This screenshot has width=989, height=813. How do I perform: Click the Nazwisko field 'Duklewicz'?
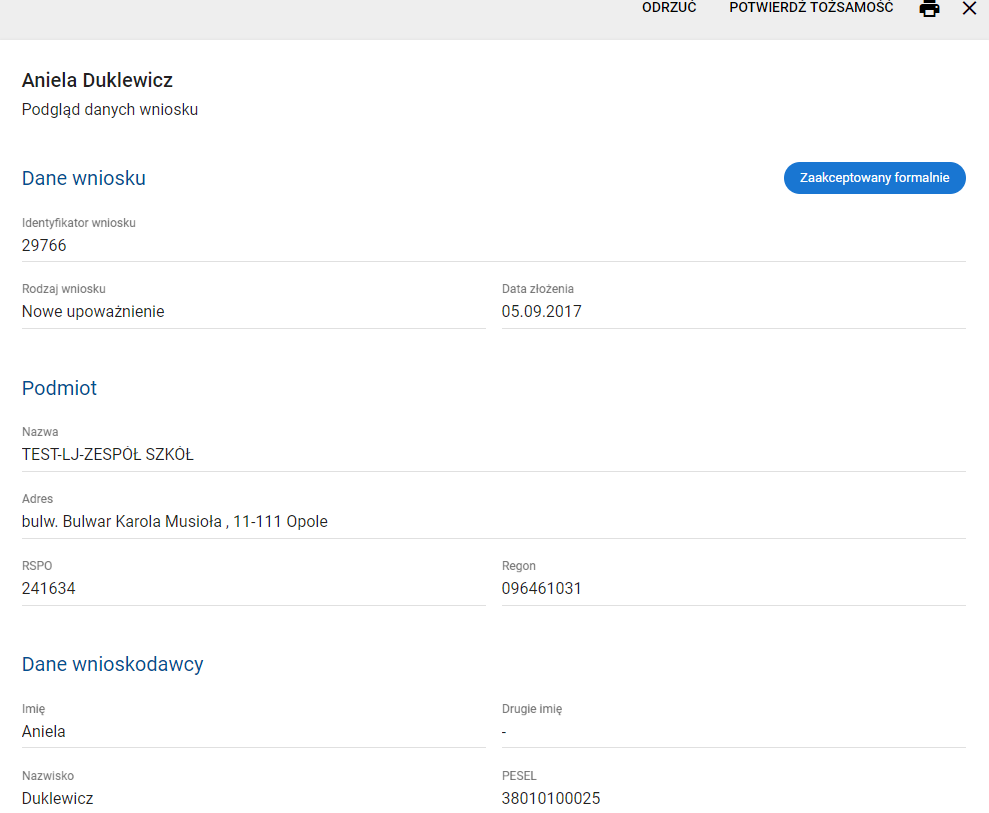58,798
